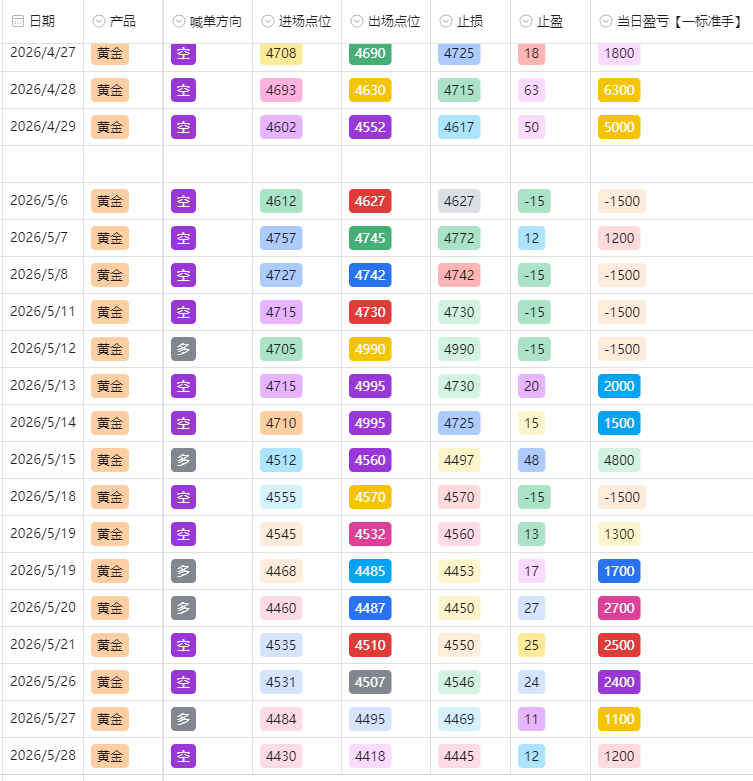This screenshot has height=781, width=753.
Task: Open the 空 direction tag for 2026/5/6
Action: click(x=183, y=201)
